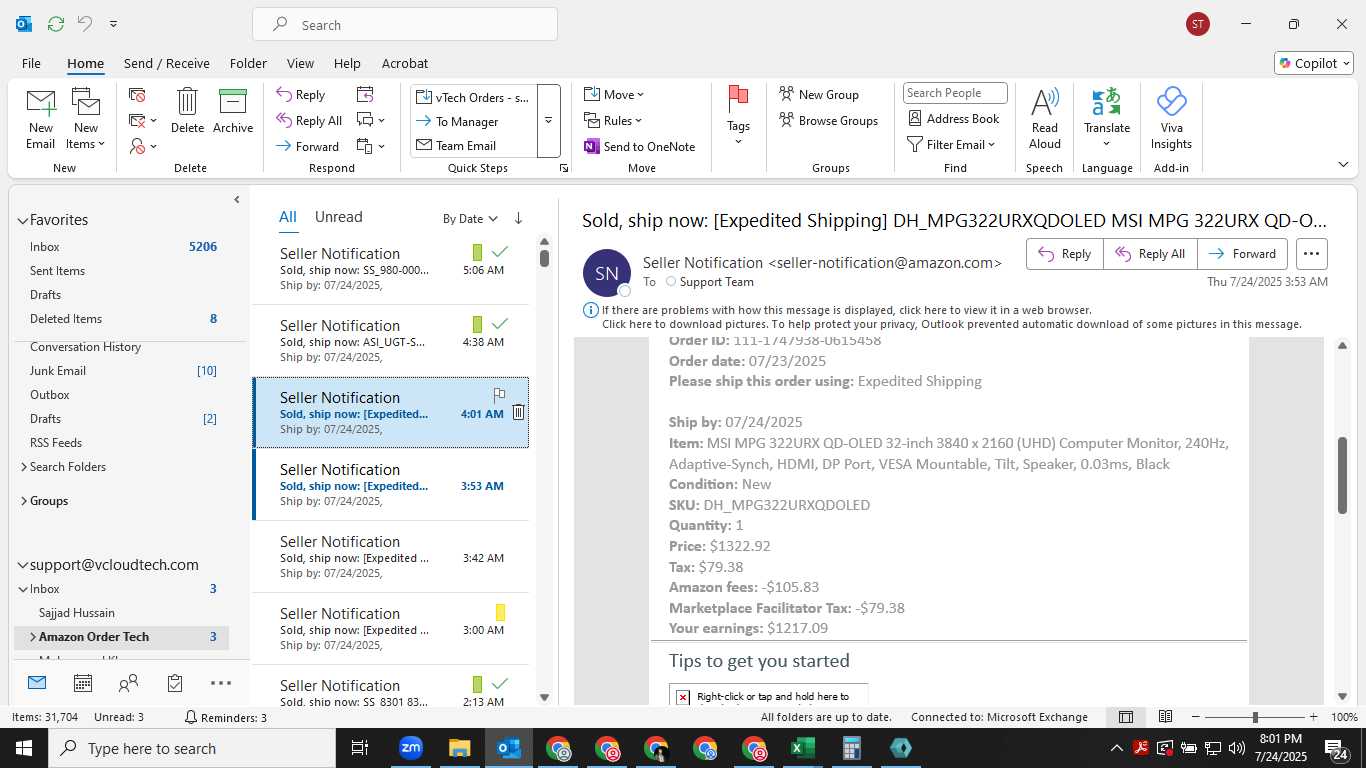Open the File tab
Viewport: 1366px width, 768px height.
tap(31, 63)
